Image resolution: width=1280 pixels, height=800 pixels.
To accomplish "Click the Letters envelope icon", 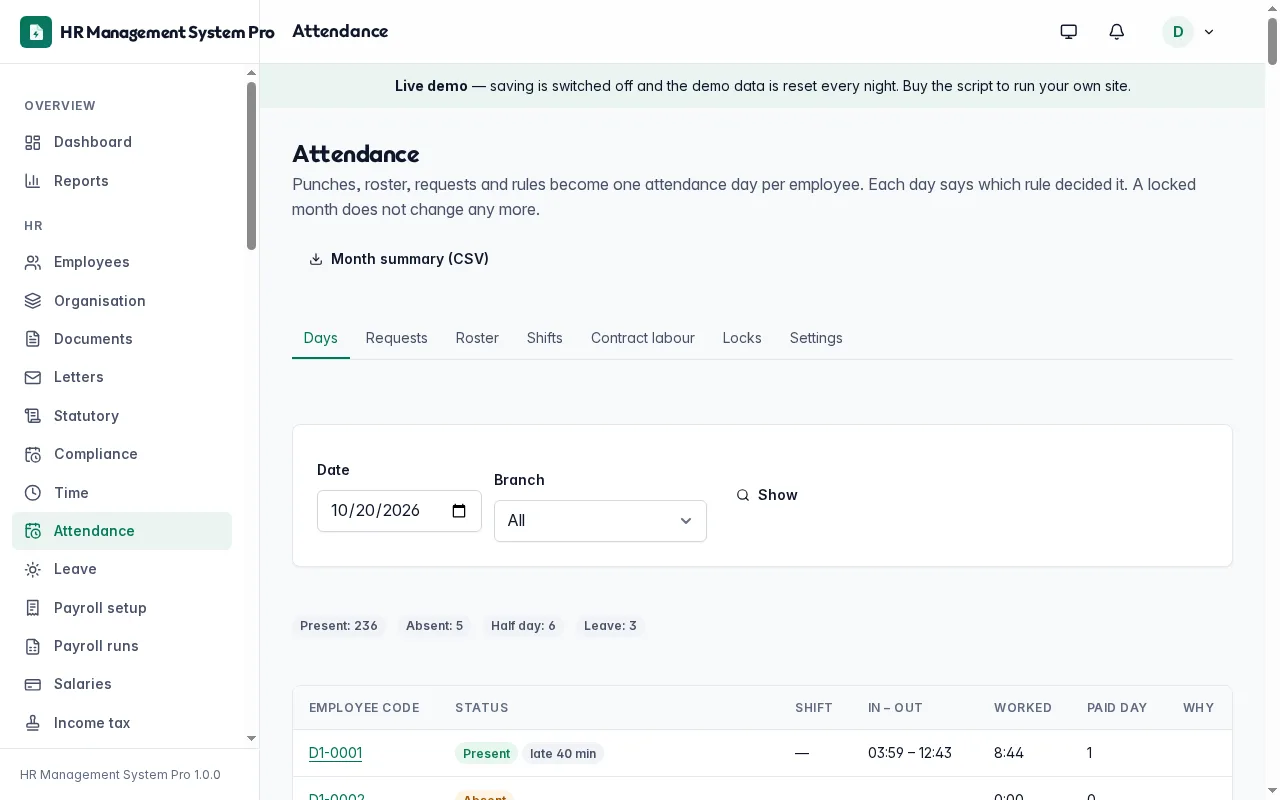I will (x=33, y=377).
